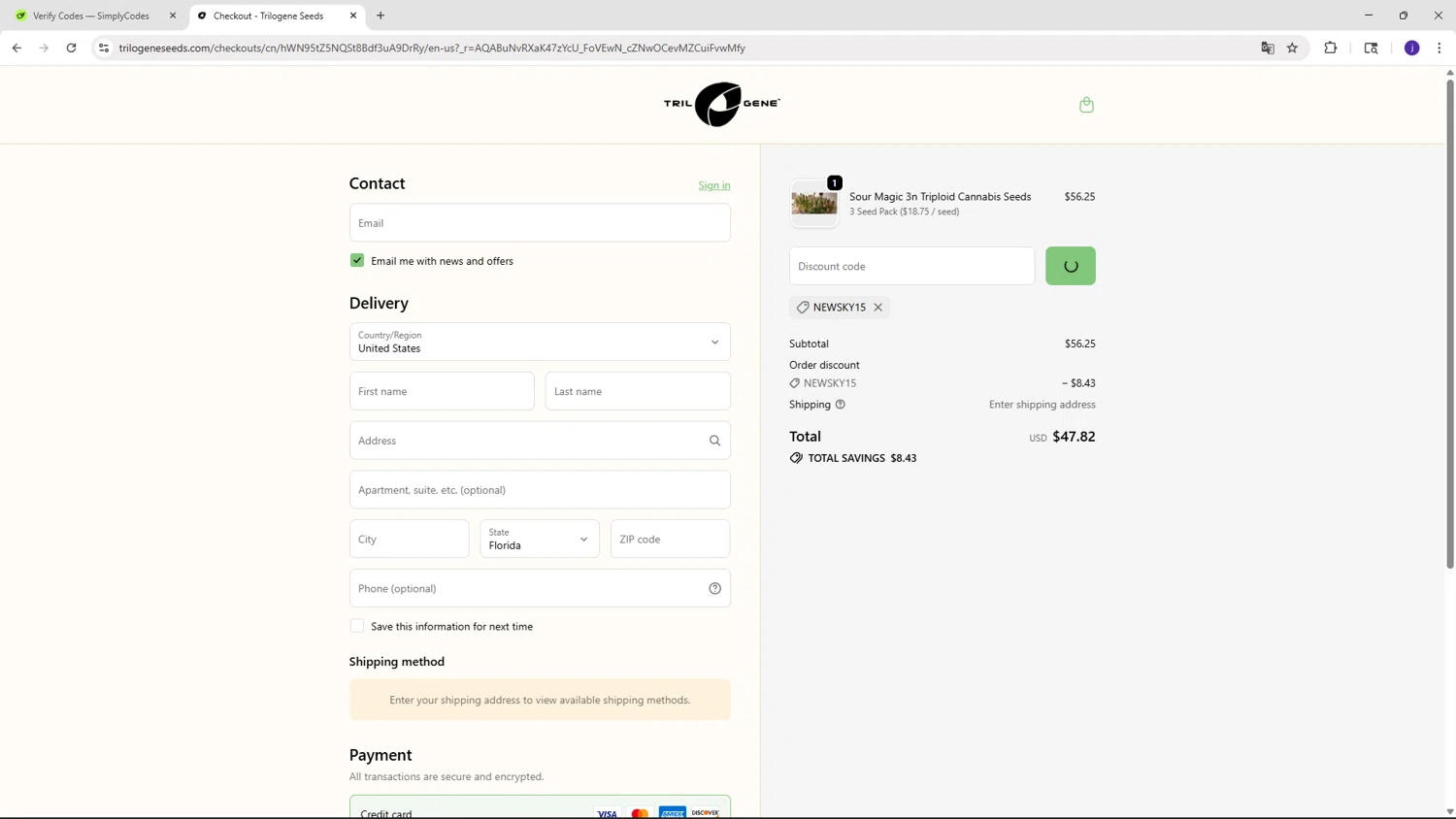Click the Sign in link
Screen dimensions: 1456x819
[x=714, y=185]
